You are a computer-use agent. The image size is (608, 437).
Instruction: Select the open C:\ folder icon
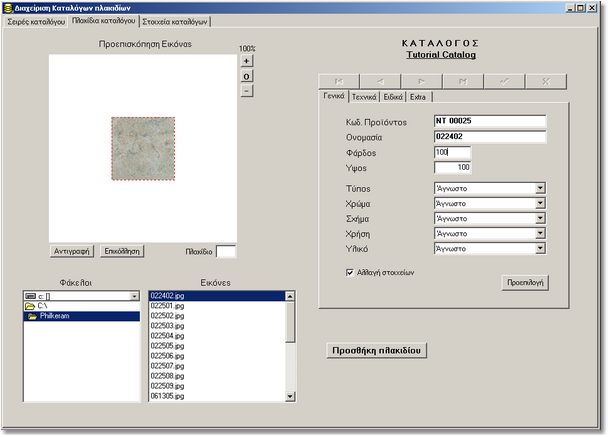point(30,306)
